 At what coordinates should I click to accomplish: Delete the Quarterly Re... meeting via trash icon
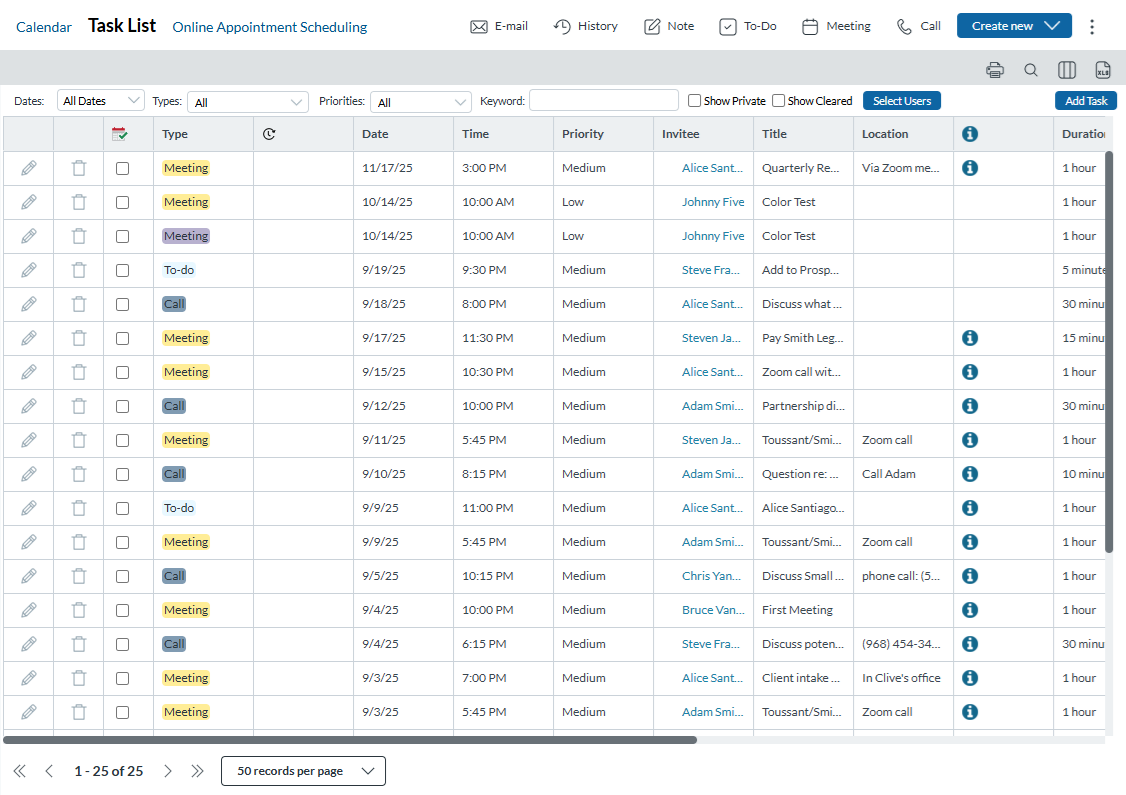(79, 168)
